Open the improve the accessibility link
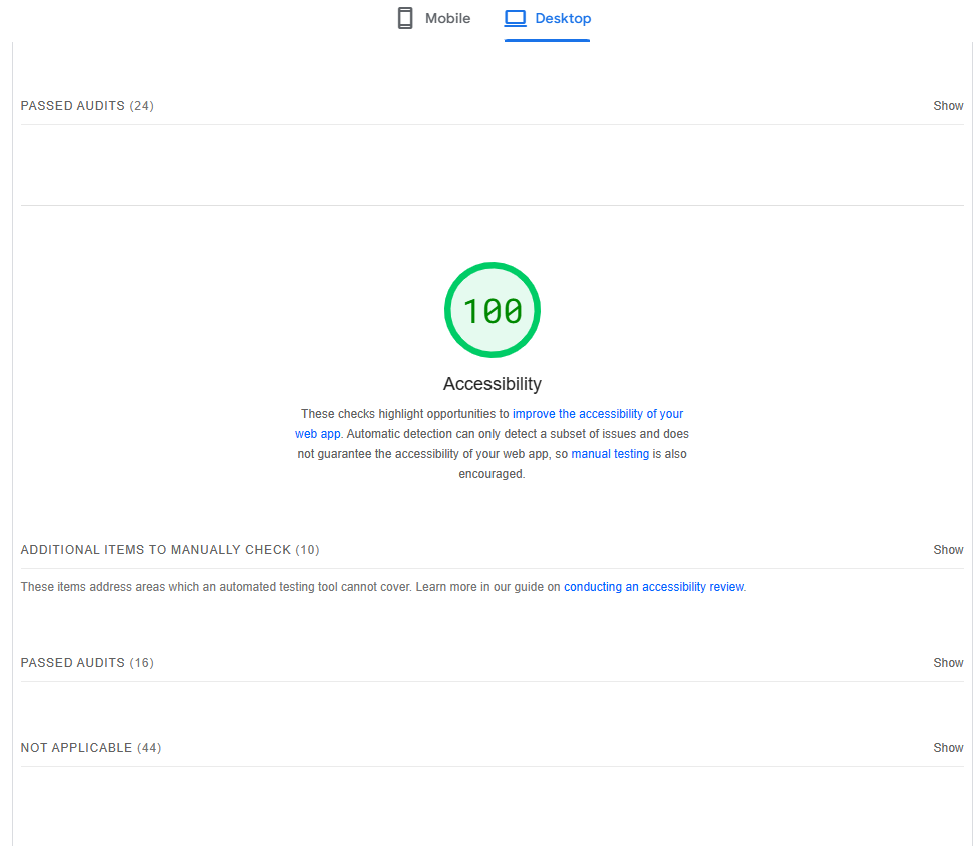The height and width of the screenshot is (846, 978). click(597, 414)
